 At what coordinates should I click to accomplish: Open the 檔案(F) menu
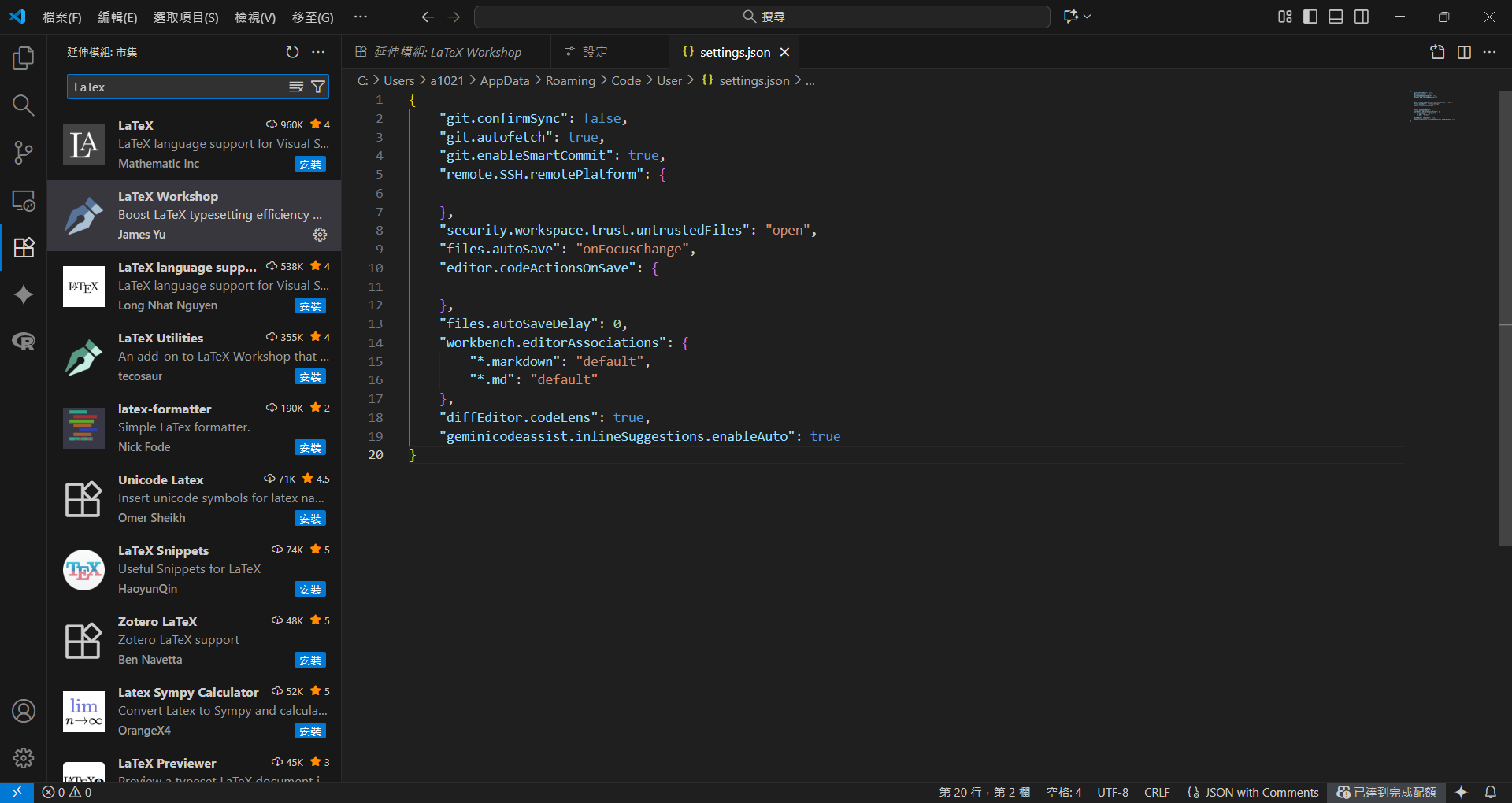[x=62, y=17]
